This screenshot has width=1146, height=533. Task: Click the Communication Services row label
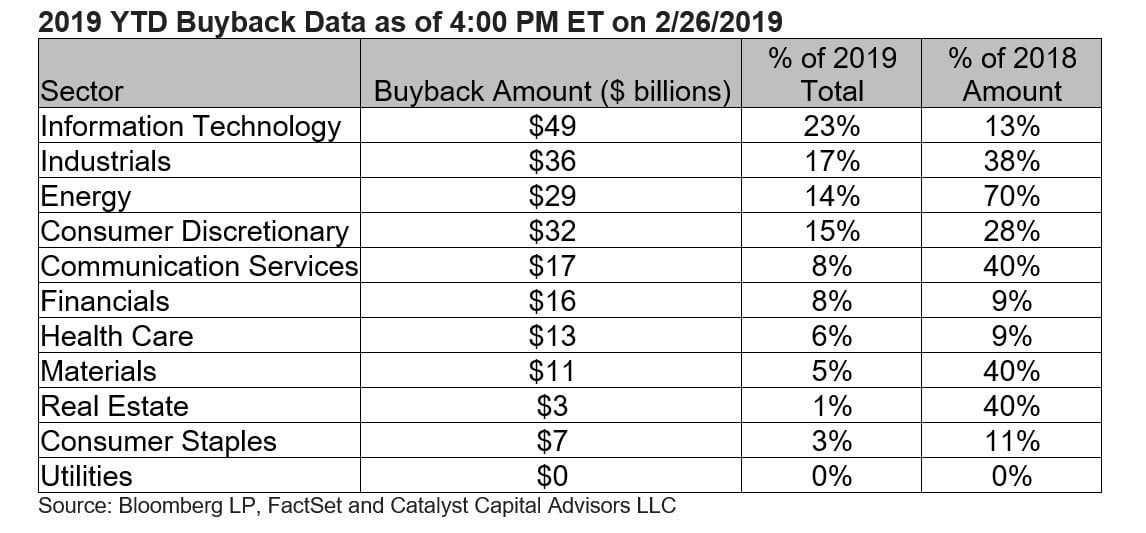199,266
